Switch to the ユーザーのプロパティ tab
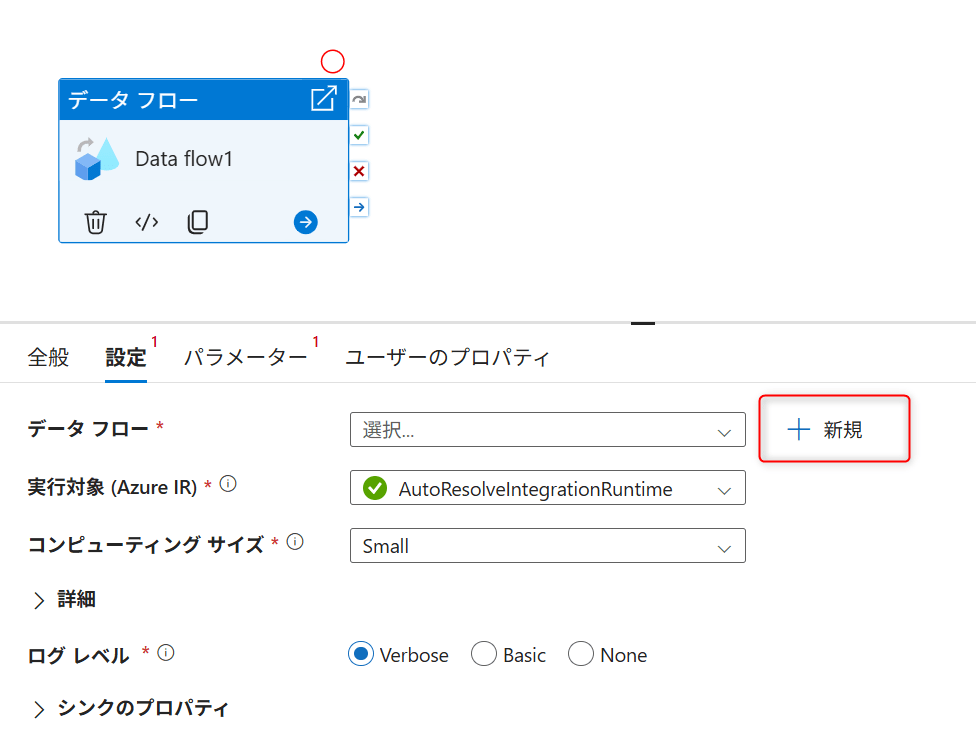Viewport: 976px width, 745px height. coord(448,357)
